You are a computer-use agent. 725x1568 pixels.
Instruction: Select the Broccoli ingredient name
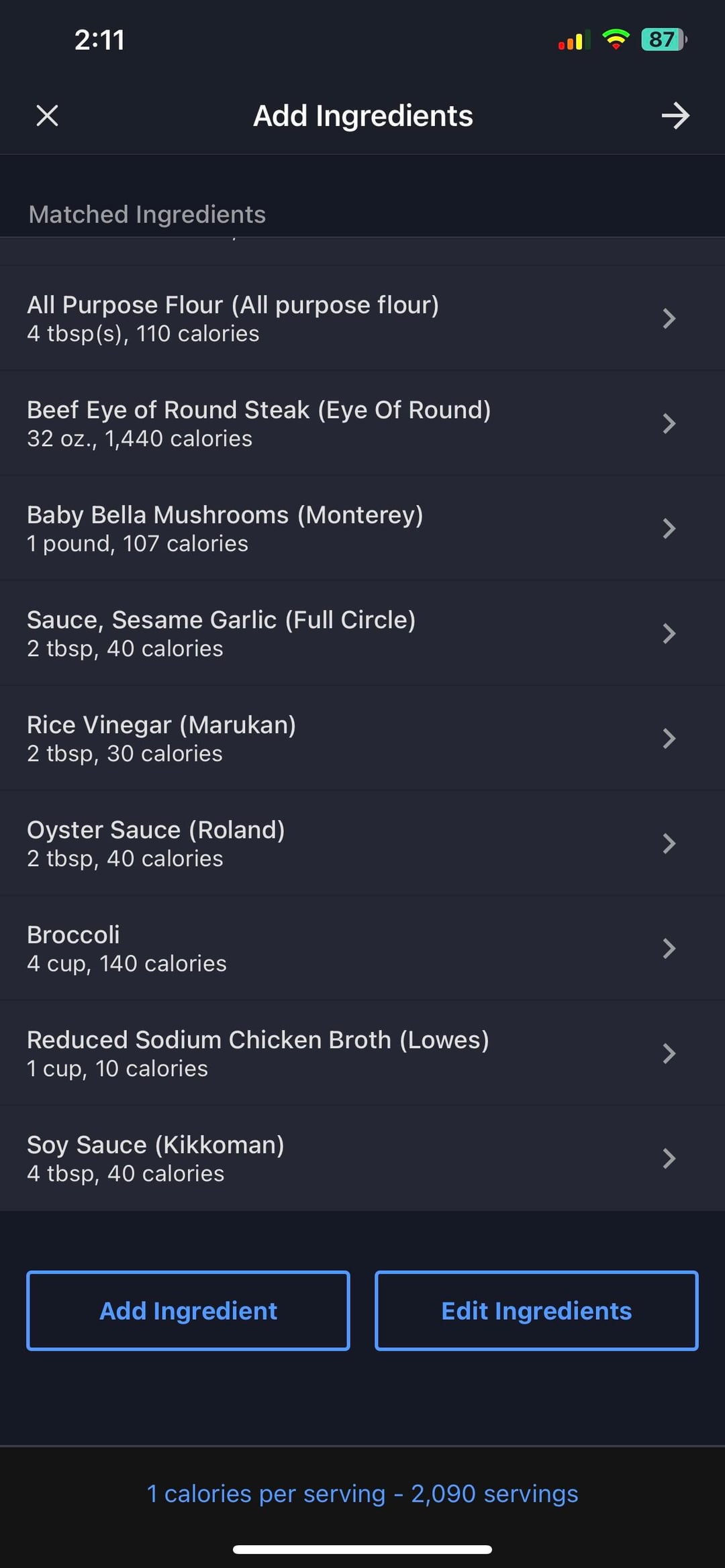(73, 935)
